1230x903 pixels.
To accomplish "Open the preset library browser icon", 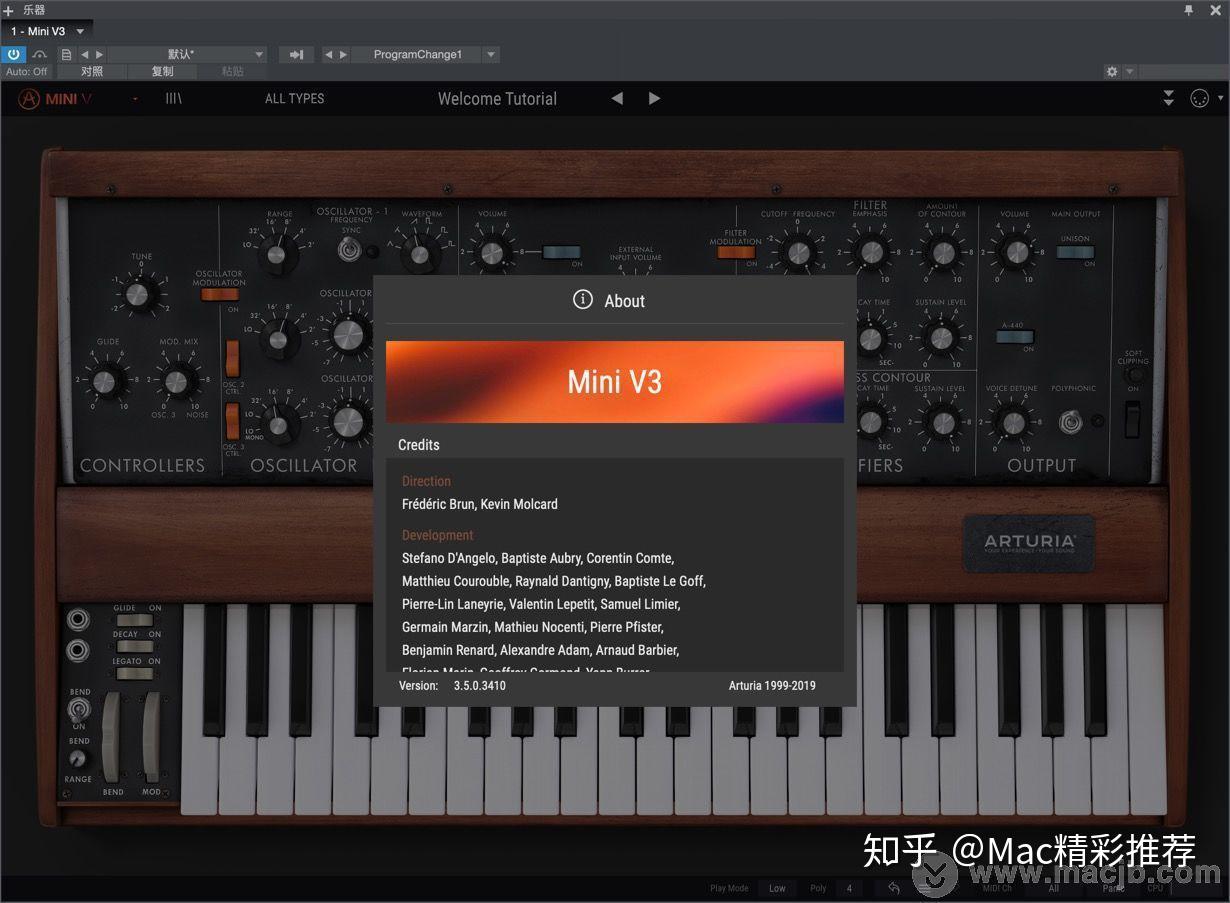I will pos(173,98).
